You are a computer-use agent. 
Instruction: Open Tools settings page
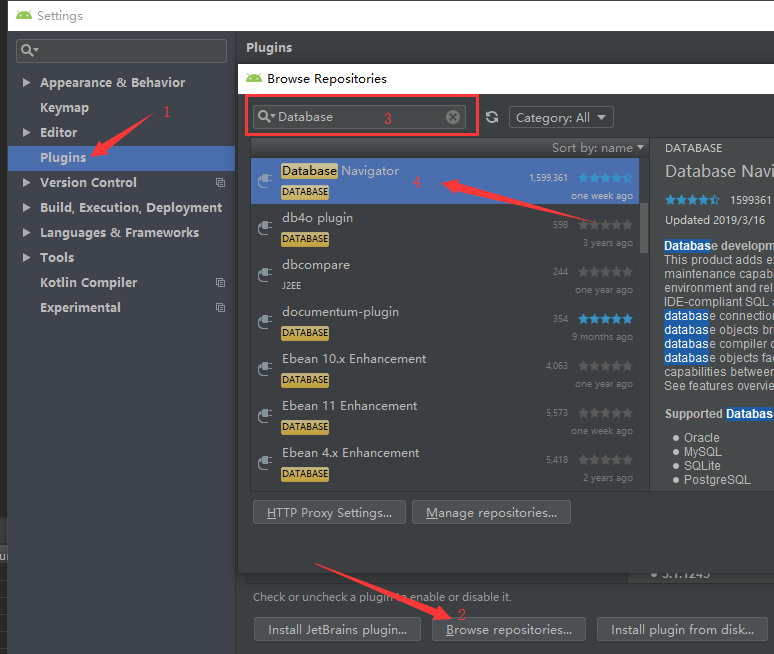57,257
